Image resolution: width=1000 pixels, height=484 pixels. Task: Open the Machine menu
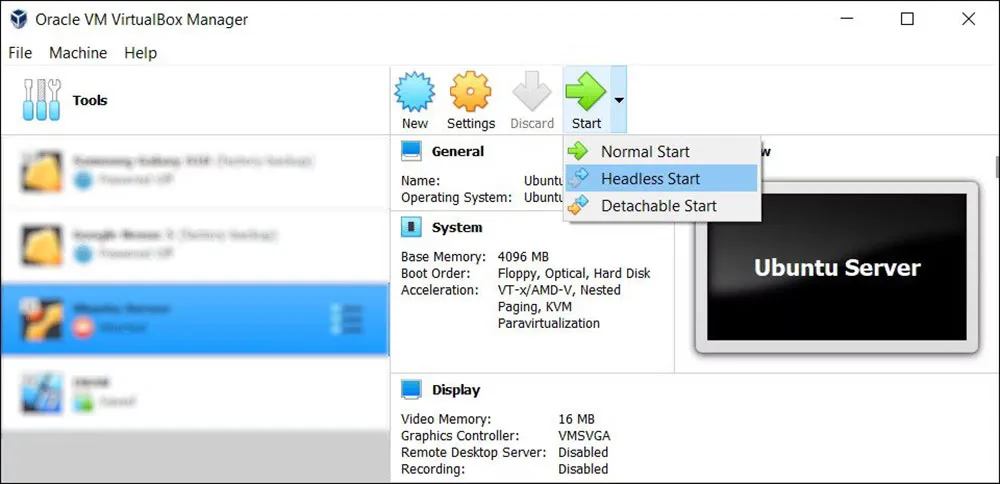tap(78, 53)
